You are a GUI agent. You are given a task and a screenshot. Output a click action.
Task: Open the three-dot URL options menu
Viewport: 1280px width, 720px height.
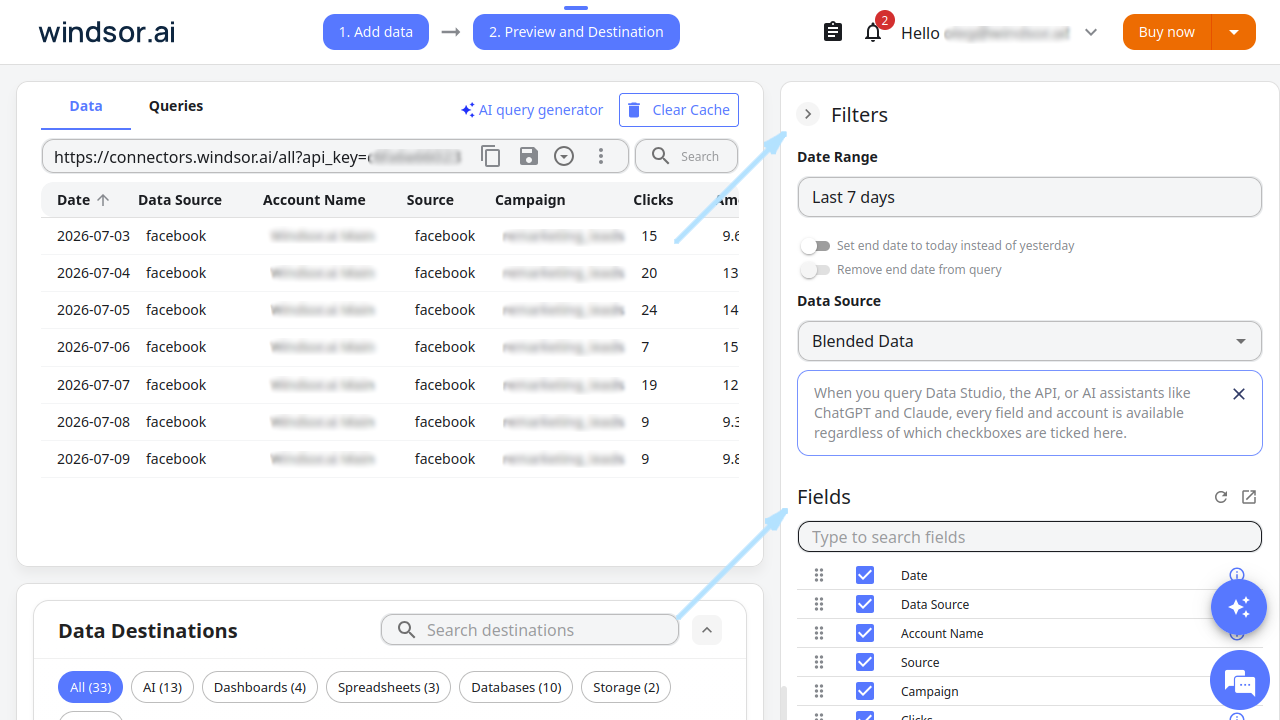click(x=601, y=156)
